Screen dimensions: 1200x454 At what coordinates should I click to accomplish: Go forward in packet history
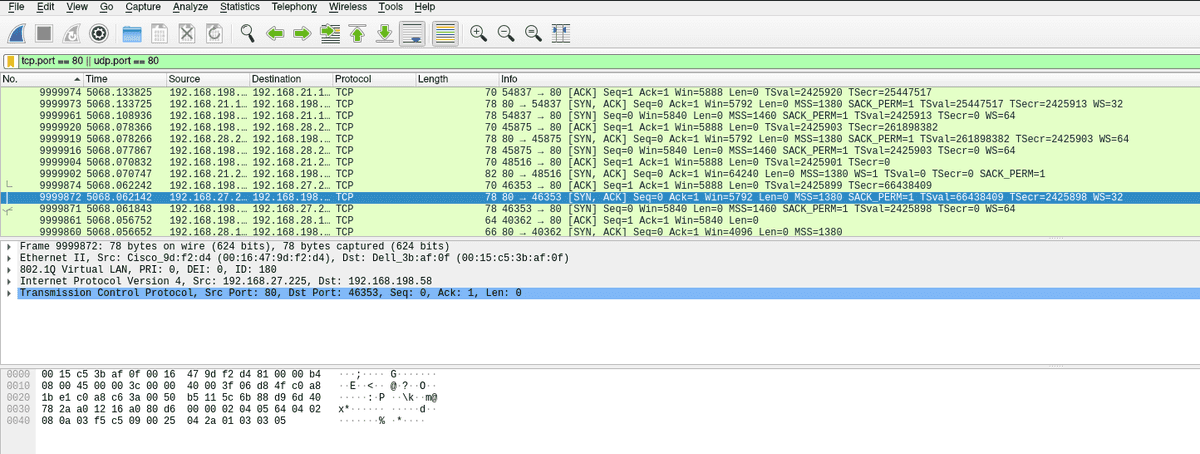[303, 33]
